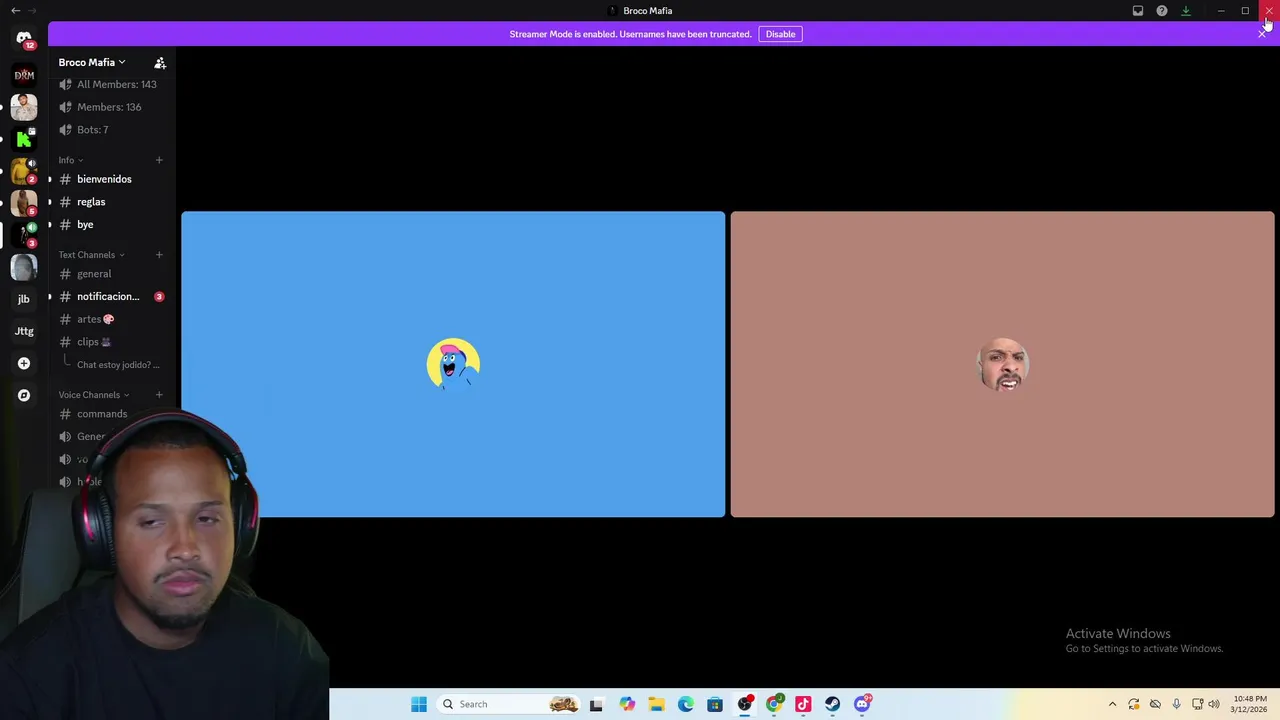Create a channel in Text Channels category

(x=159, y=255)
